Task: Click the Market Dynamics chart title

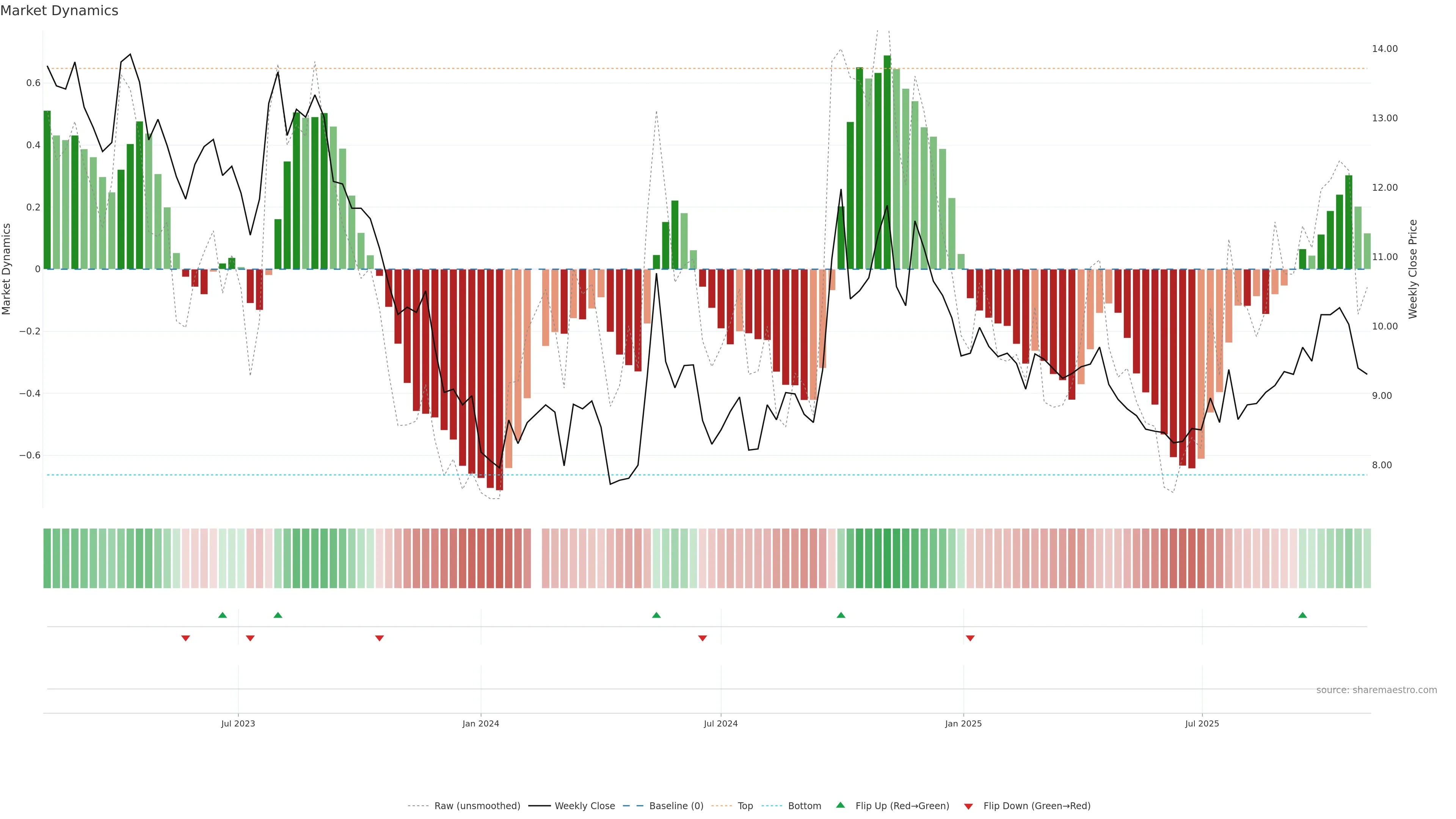Action: (x=60, y=11)
